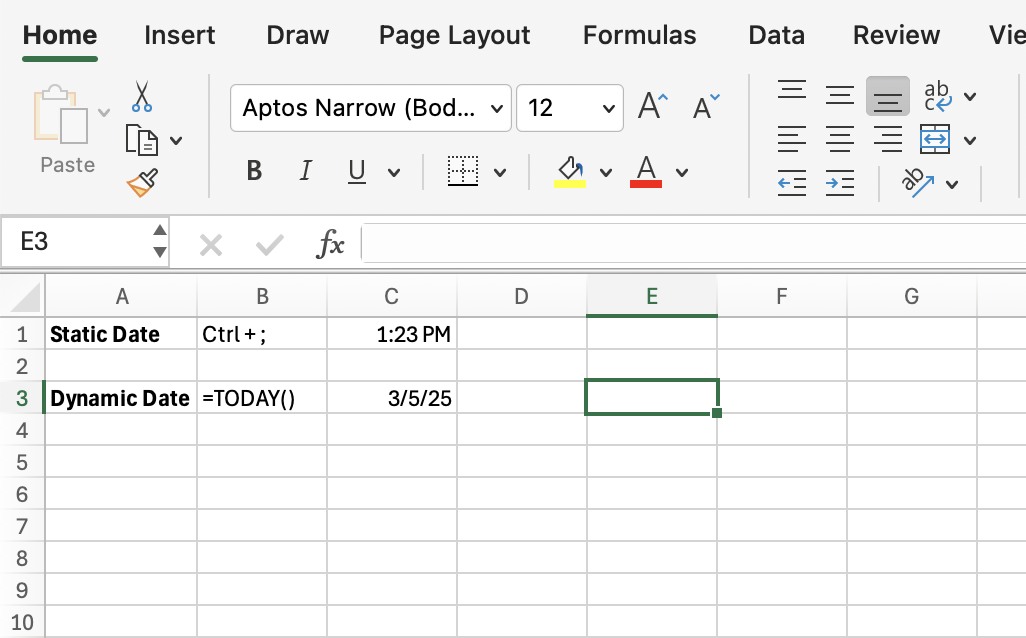Switch to the Formulas tab
1026x638 pixels.
(639, 35)
